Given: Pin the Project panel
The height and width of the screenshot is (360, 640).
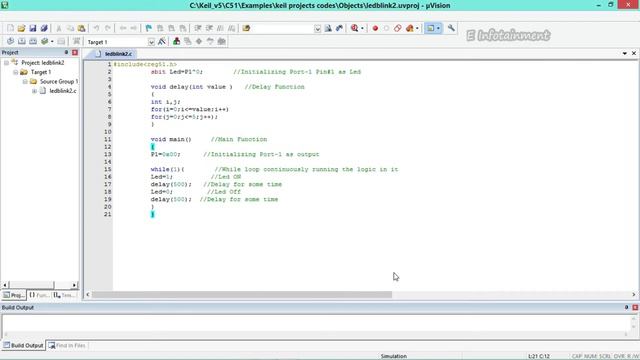Looking at the screenshot, I should 66,53.
